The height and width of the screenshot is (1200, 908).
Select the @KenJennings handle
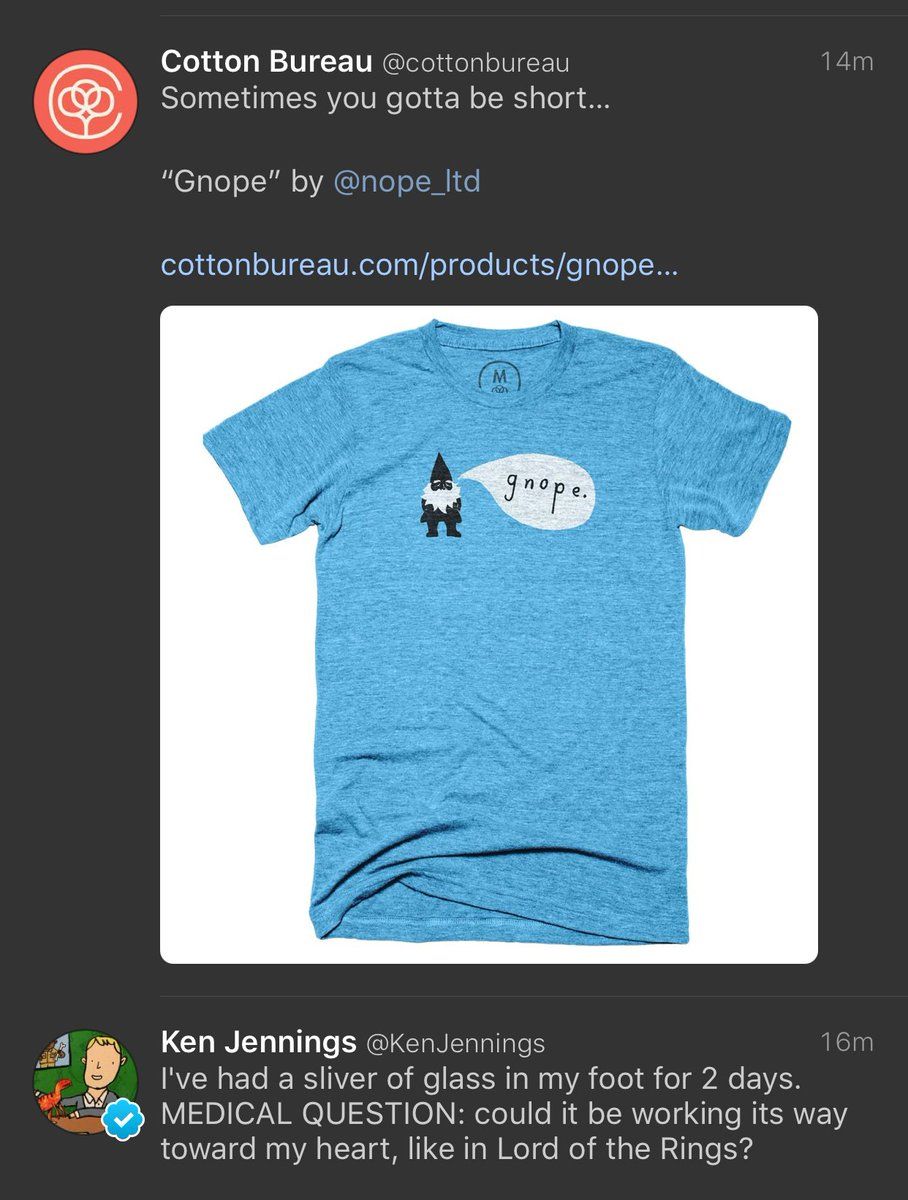455,1044
